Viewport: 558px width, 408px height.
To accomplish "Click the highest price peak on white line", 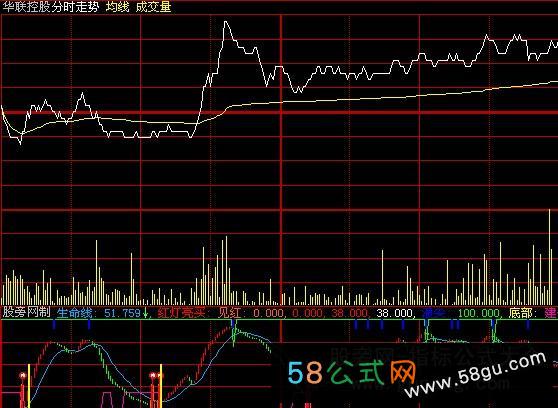I will [x=226, y=23].
